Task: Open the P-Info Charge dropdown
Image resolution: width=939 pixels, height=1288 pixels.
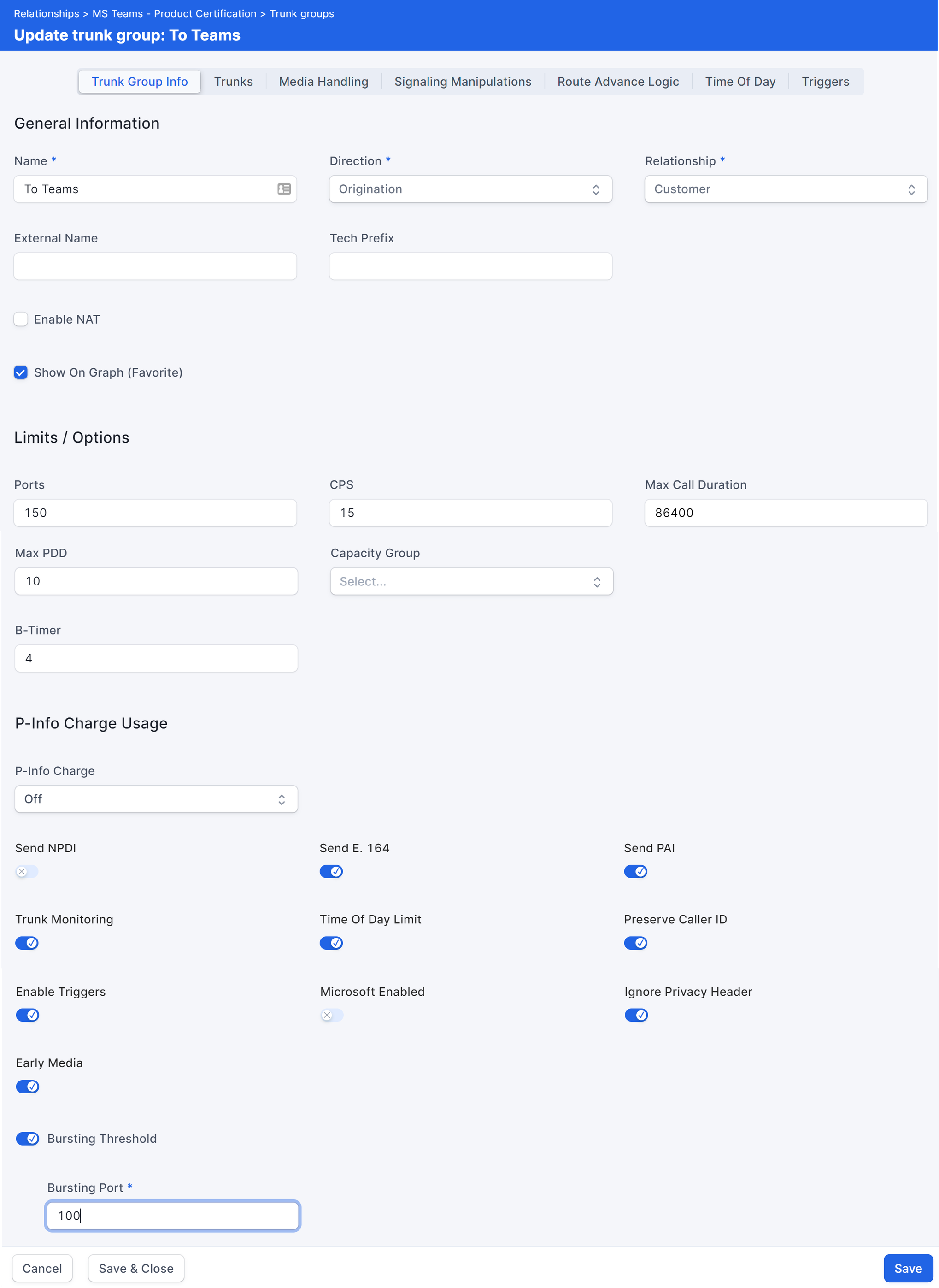Action: point(156,799)
